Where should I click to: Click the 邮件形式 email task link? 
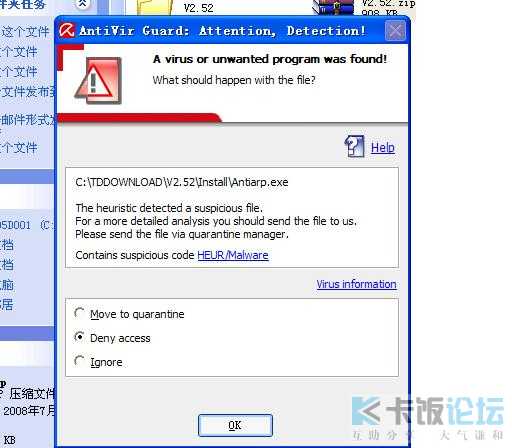click(28, 120)
